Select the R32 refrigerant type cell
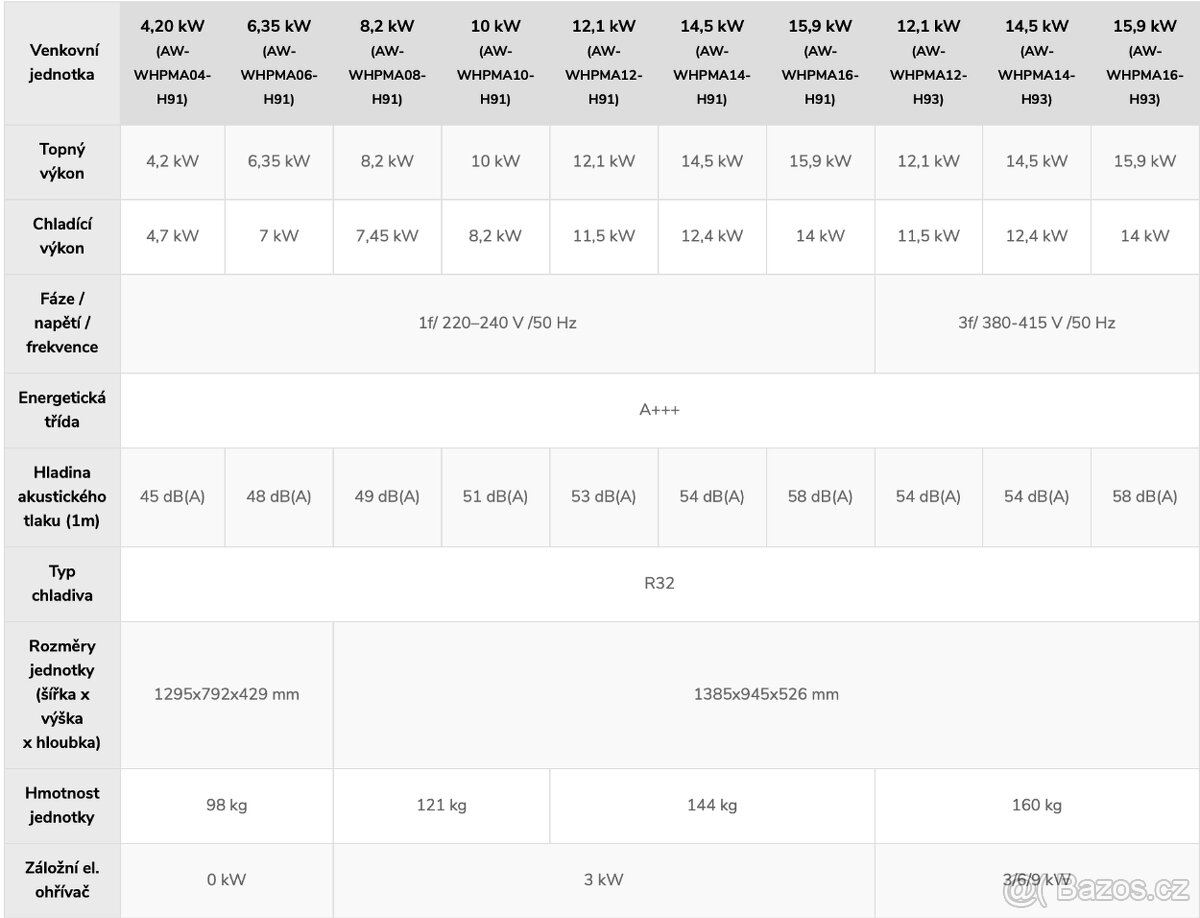Image resolution: width=1200 pixels, height=918 pixels. click(659, 583)
